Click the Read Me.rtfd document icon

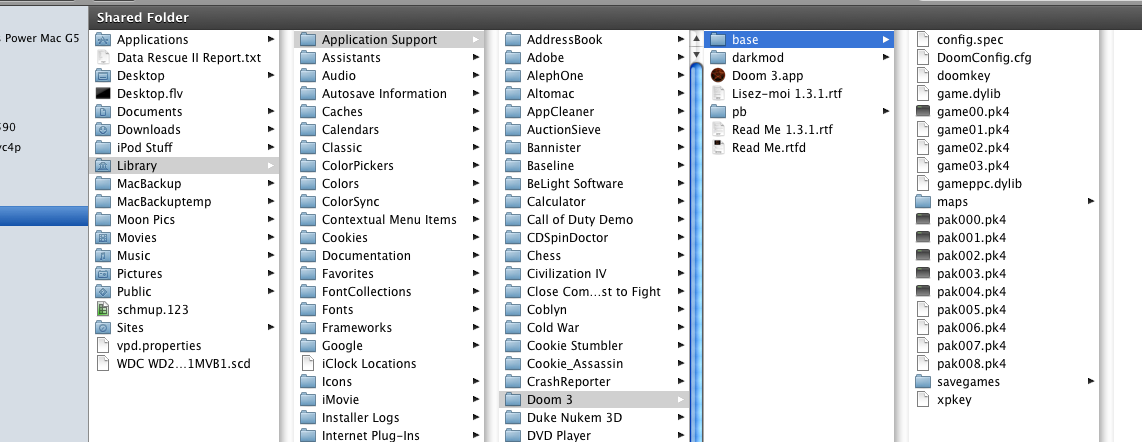click(718, 148)
